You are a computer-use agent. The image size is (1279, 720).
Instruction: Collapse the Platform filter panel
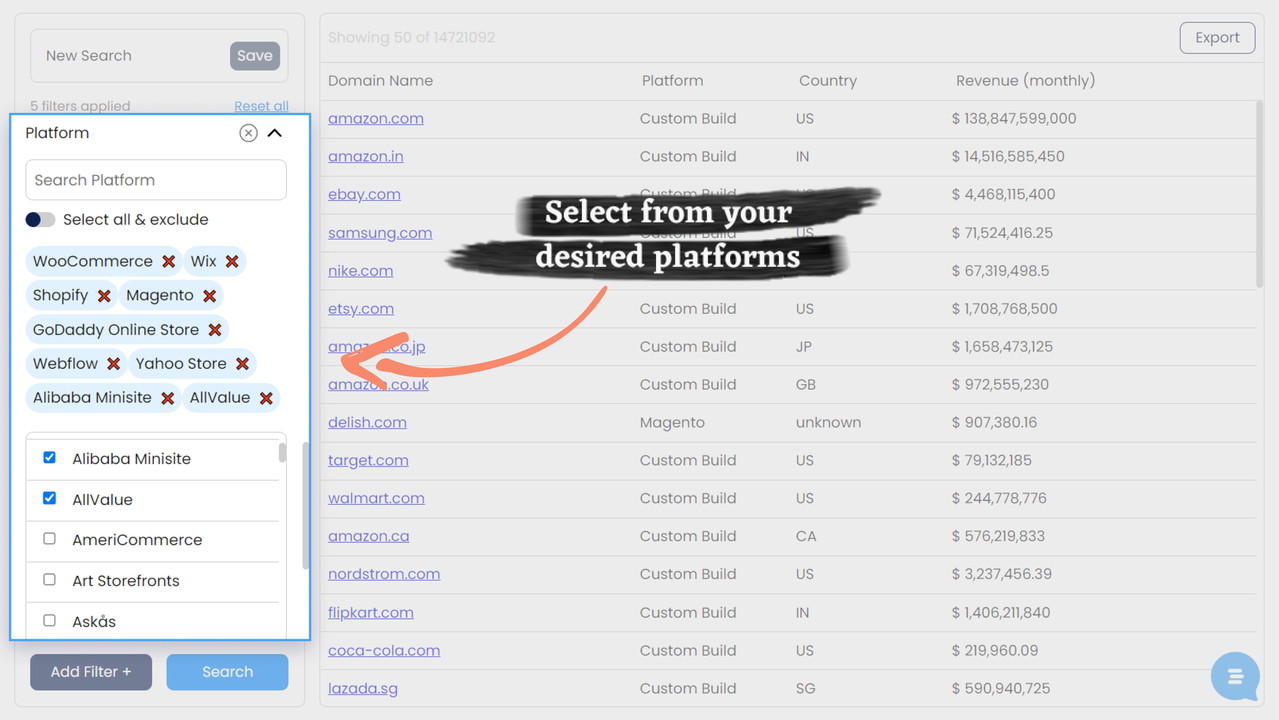coord(275,133)
